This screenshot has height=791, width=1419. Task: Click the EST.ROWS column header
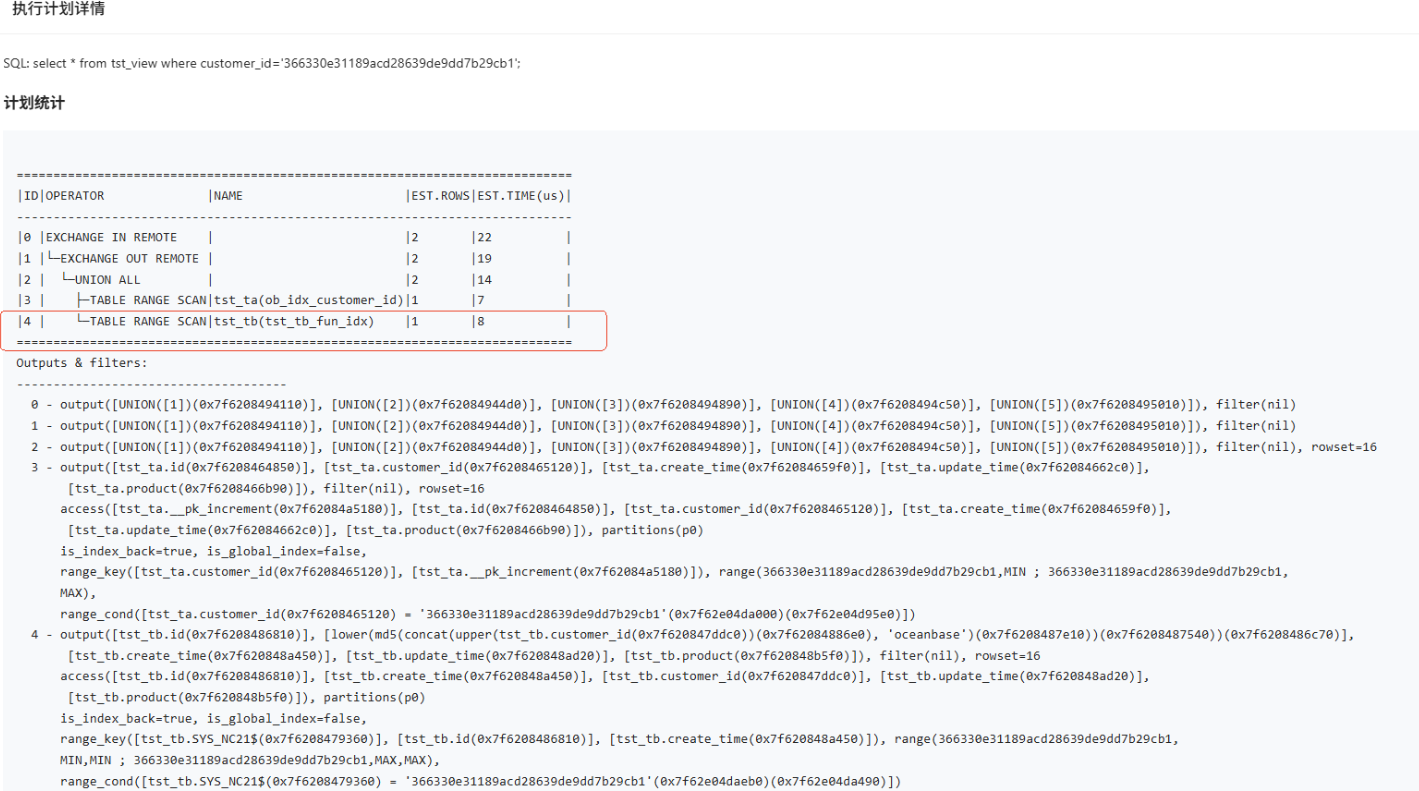[439, 196]
